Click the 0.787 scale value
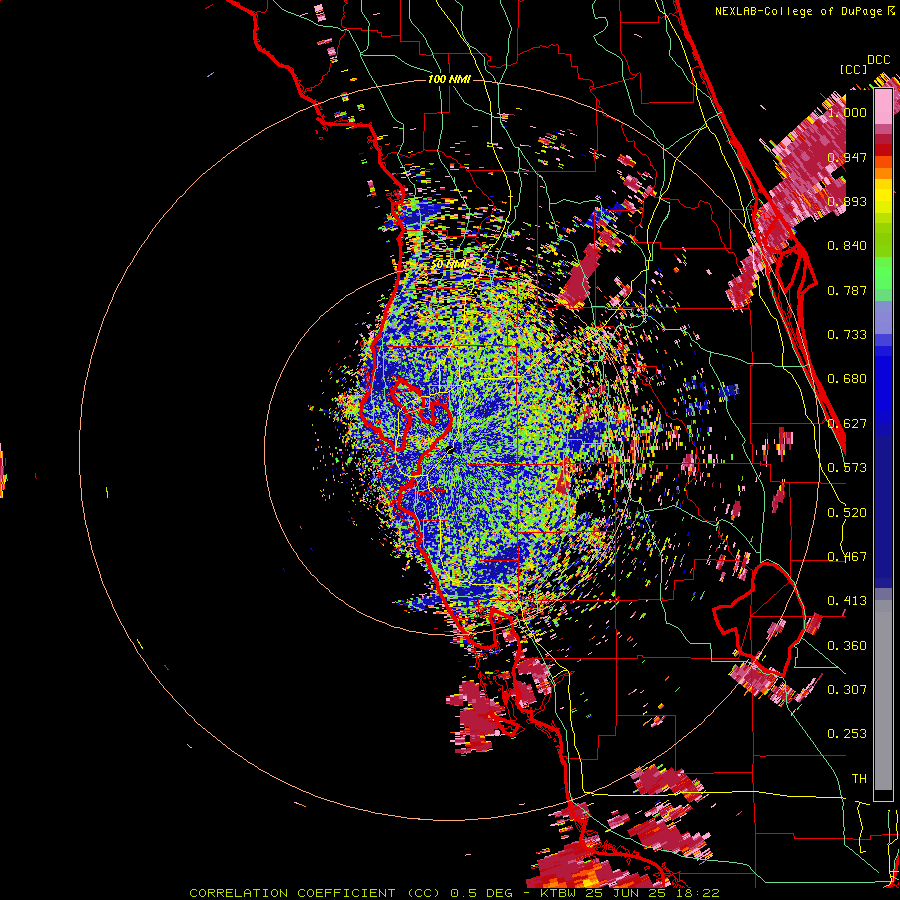The height and width of the screenshot is (900, 900). [847, 290]
